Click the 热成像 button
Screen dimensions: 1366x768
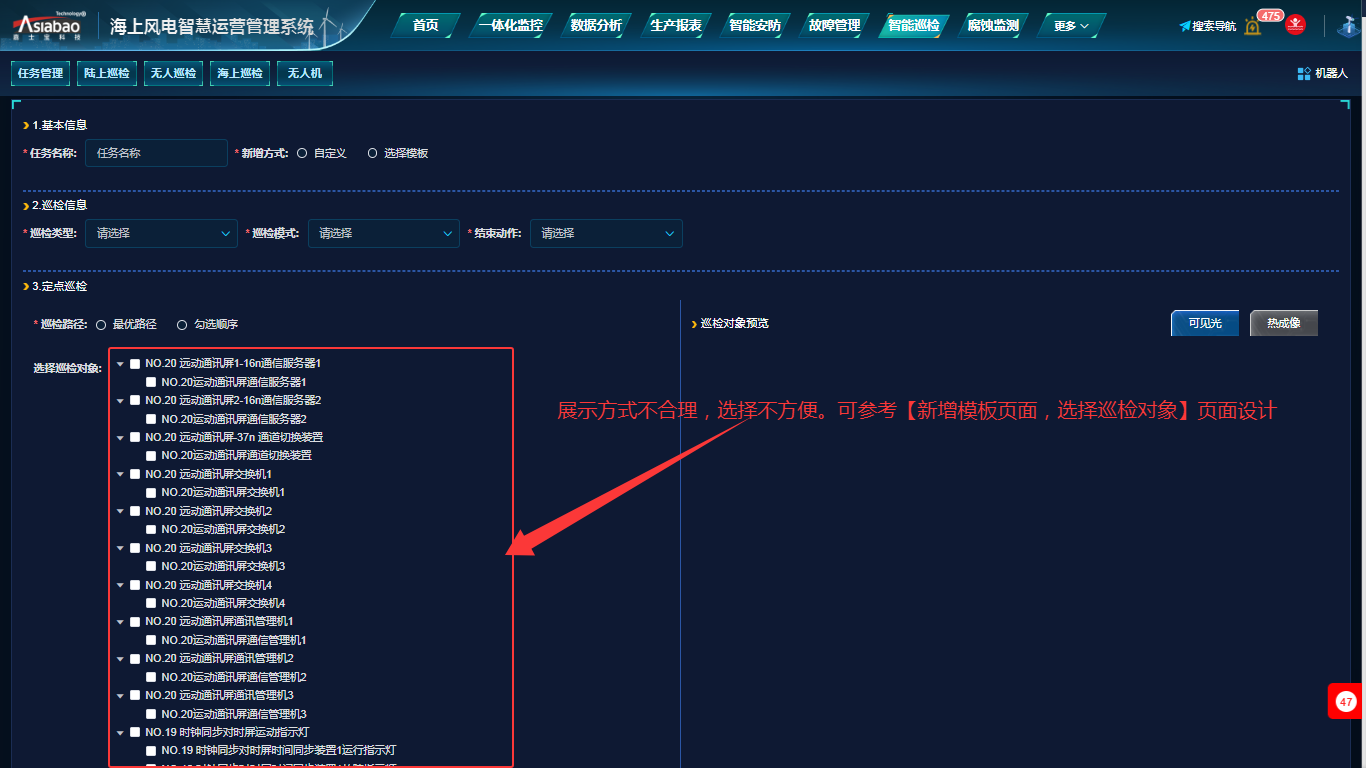click(1283, 323)
